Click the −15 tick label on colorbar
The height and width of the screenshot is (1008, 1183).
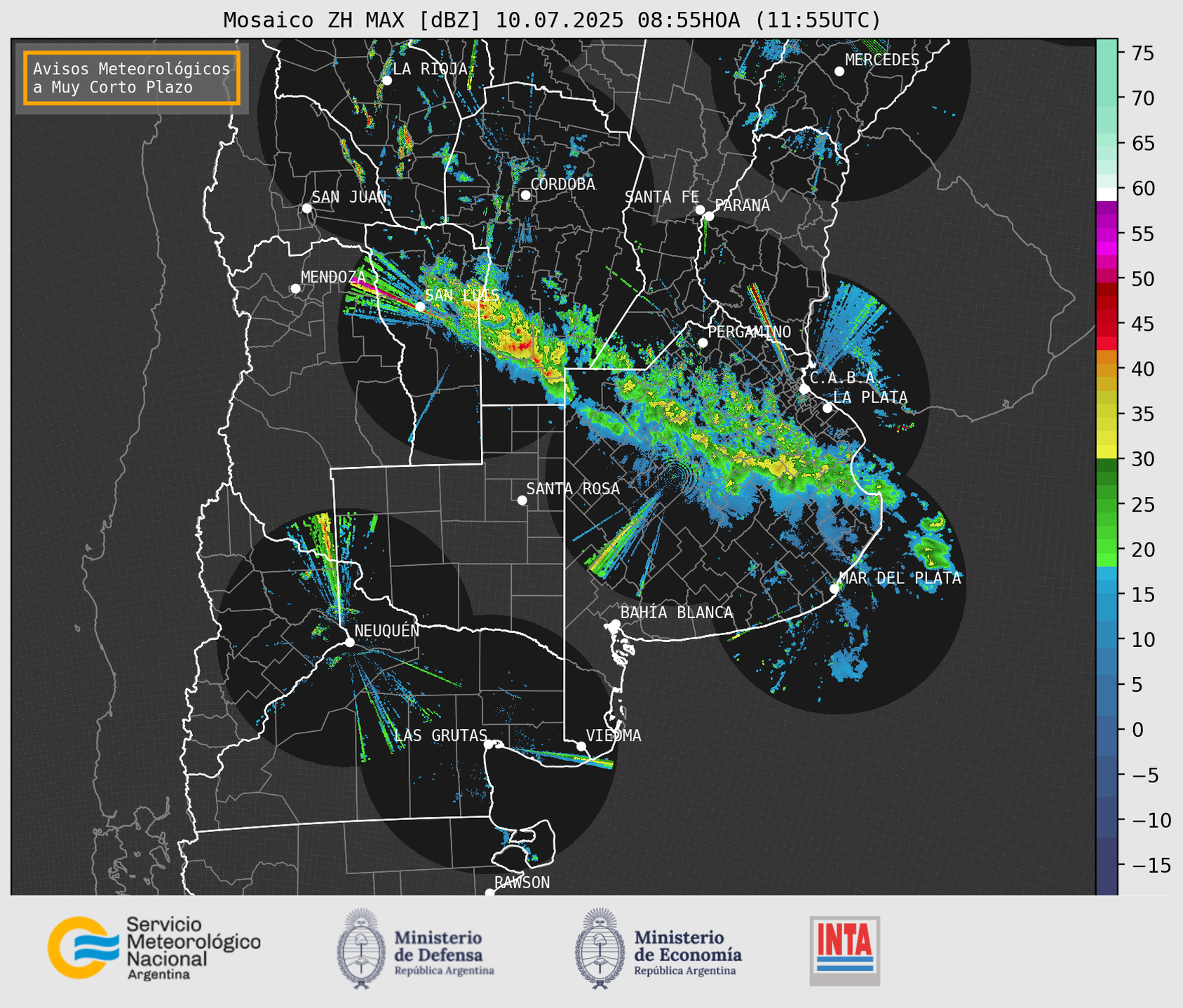[x=1151, y=866]
